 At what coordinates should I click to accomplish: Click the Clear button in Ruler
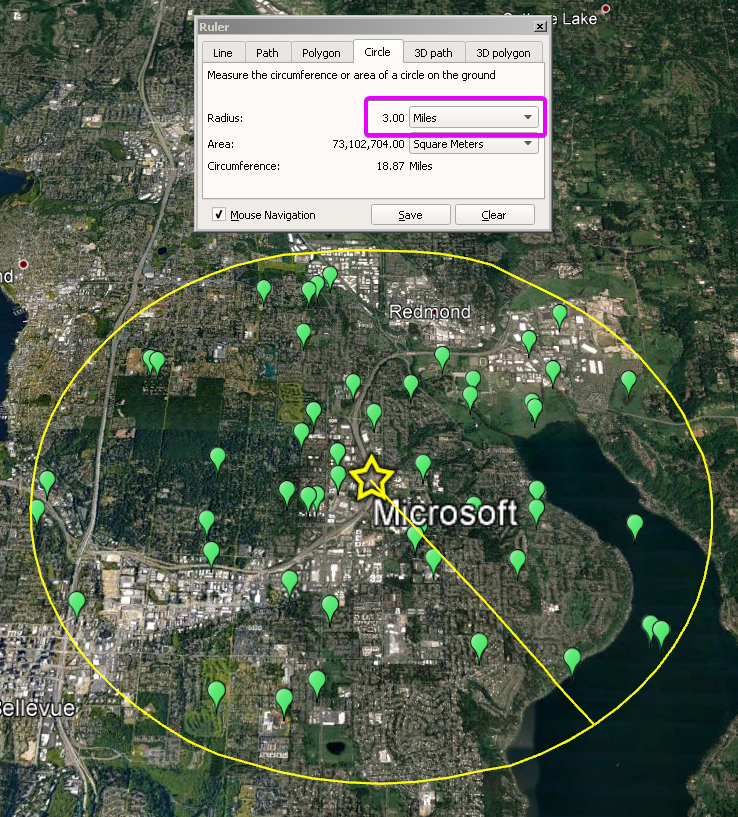[495, 215]
